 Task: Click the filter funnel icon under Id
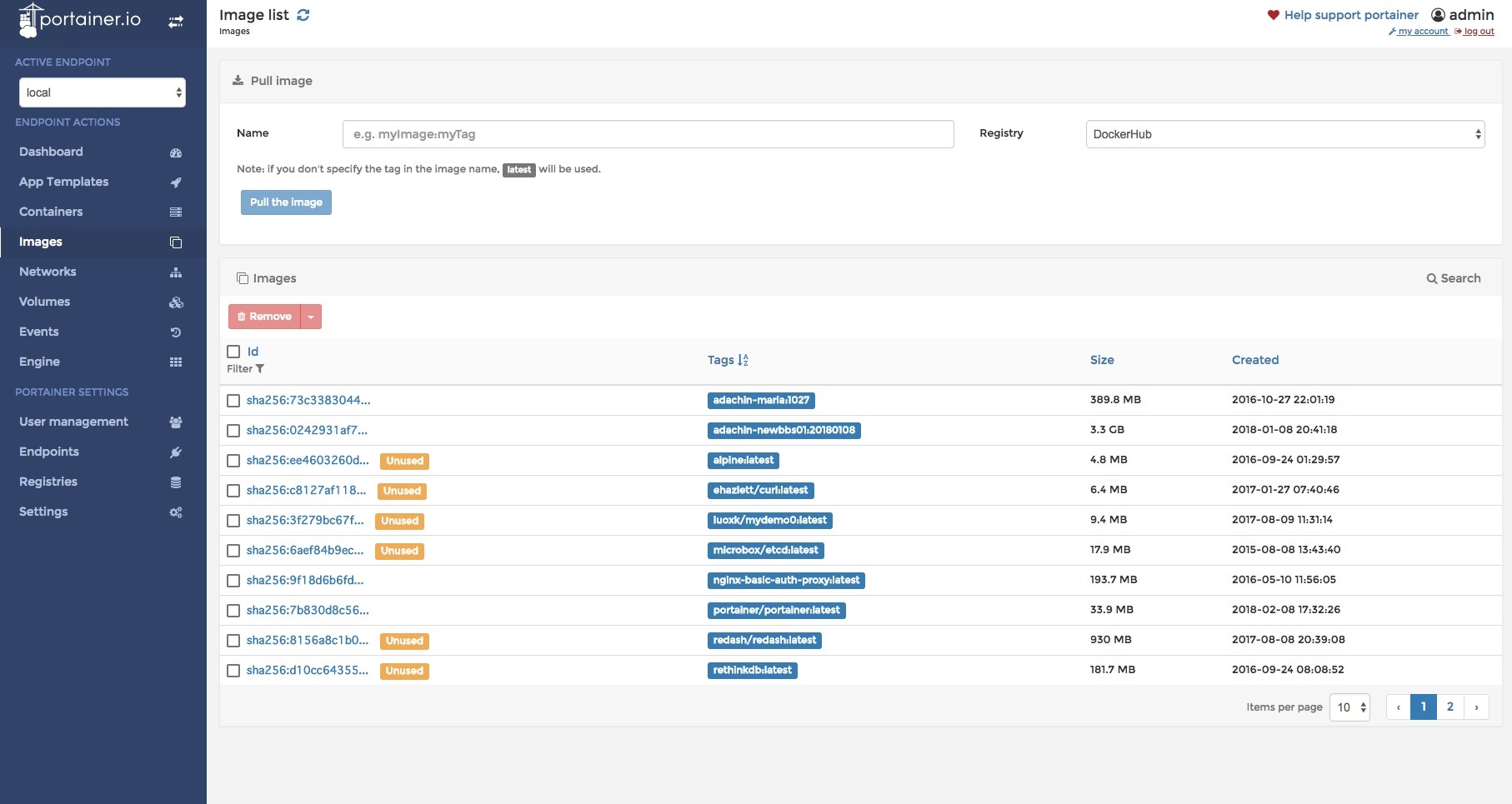tap(260, 369)
